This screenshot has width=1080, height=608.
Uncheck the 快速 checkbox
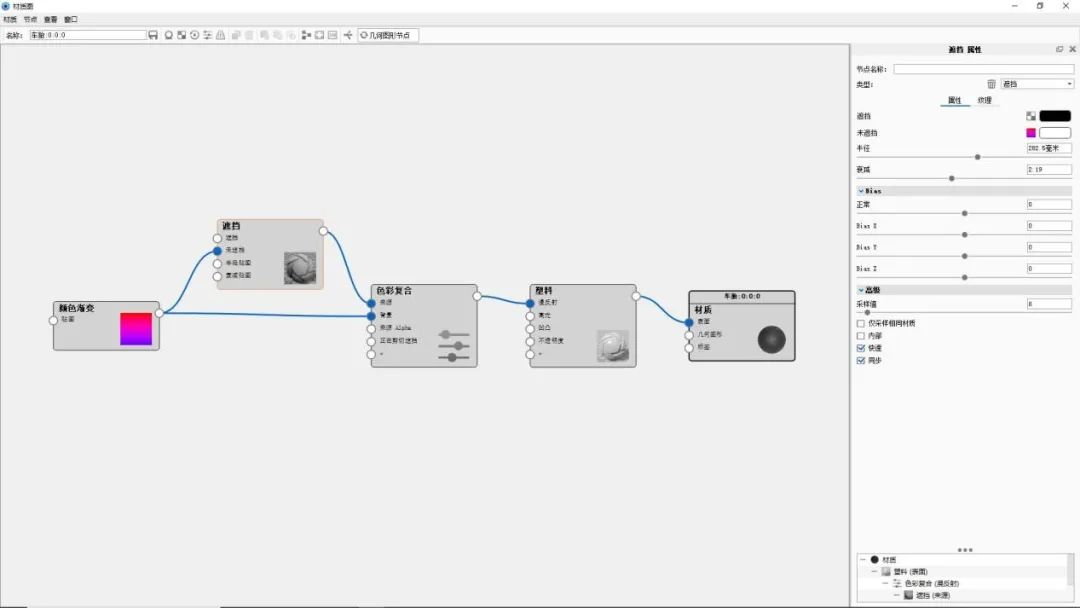point(861,348)
